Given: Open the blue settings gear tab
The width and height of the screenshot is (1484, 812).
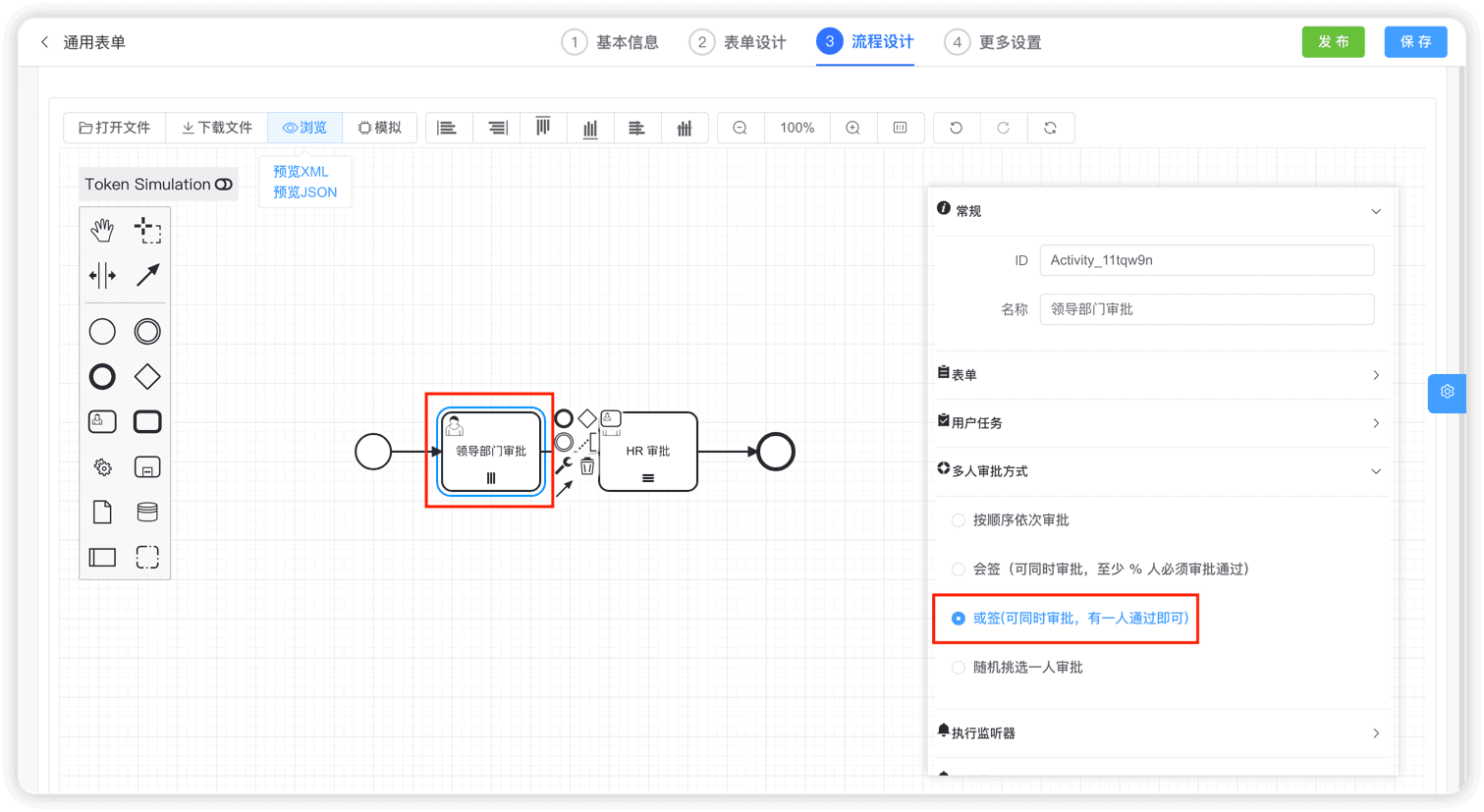Looking at the screenshot, I should (1447, 393).
